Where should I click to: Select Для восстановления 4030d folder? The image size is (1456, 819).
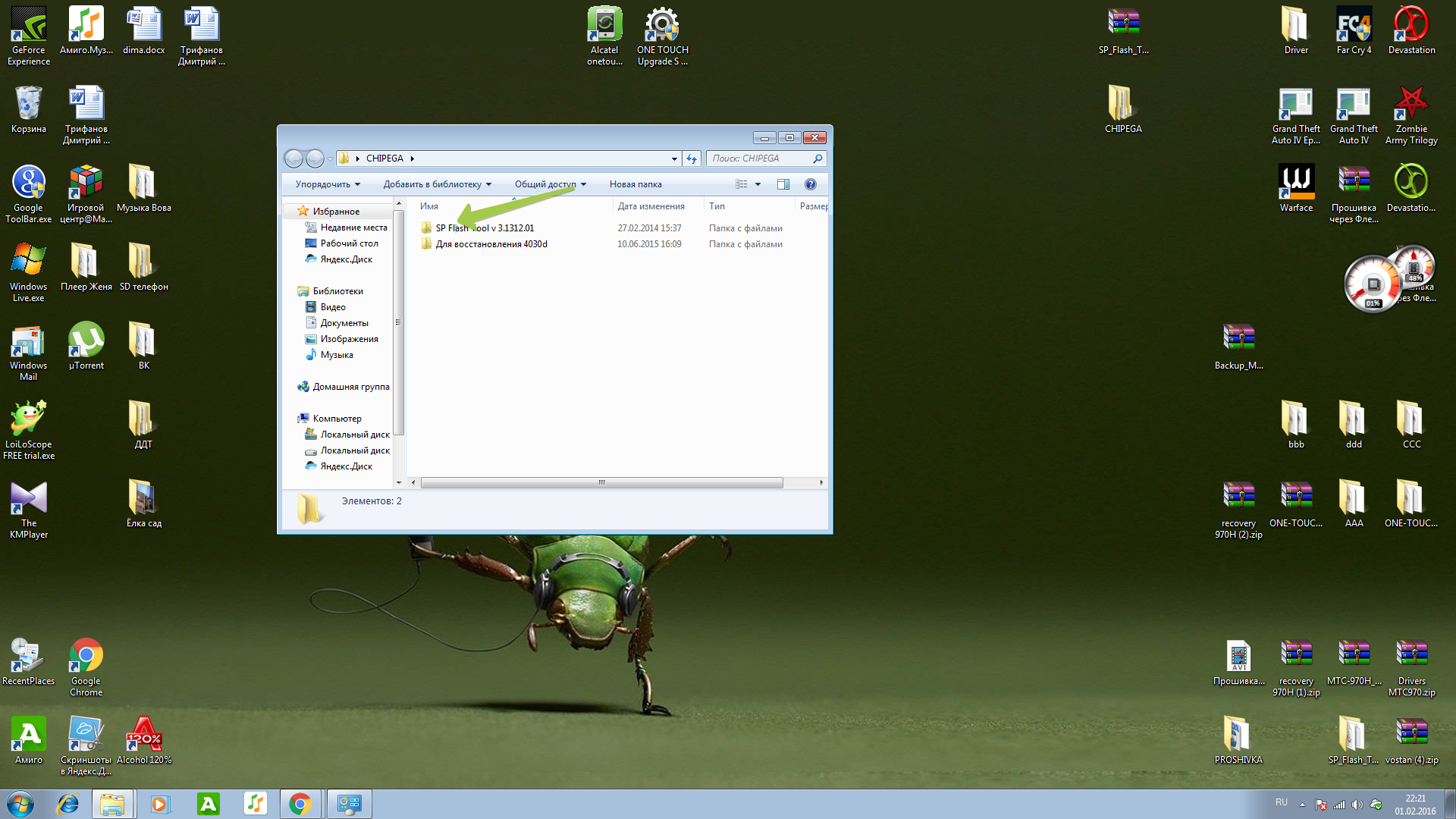(491, 244)
